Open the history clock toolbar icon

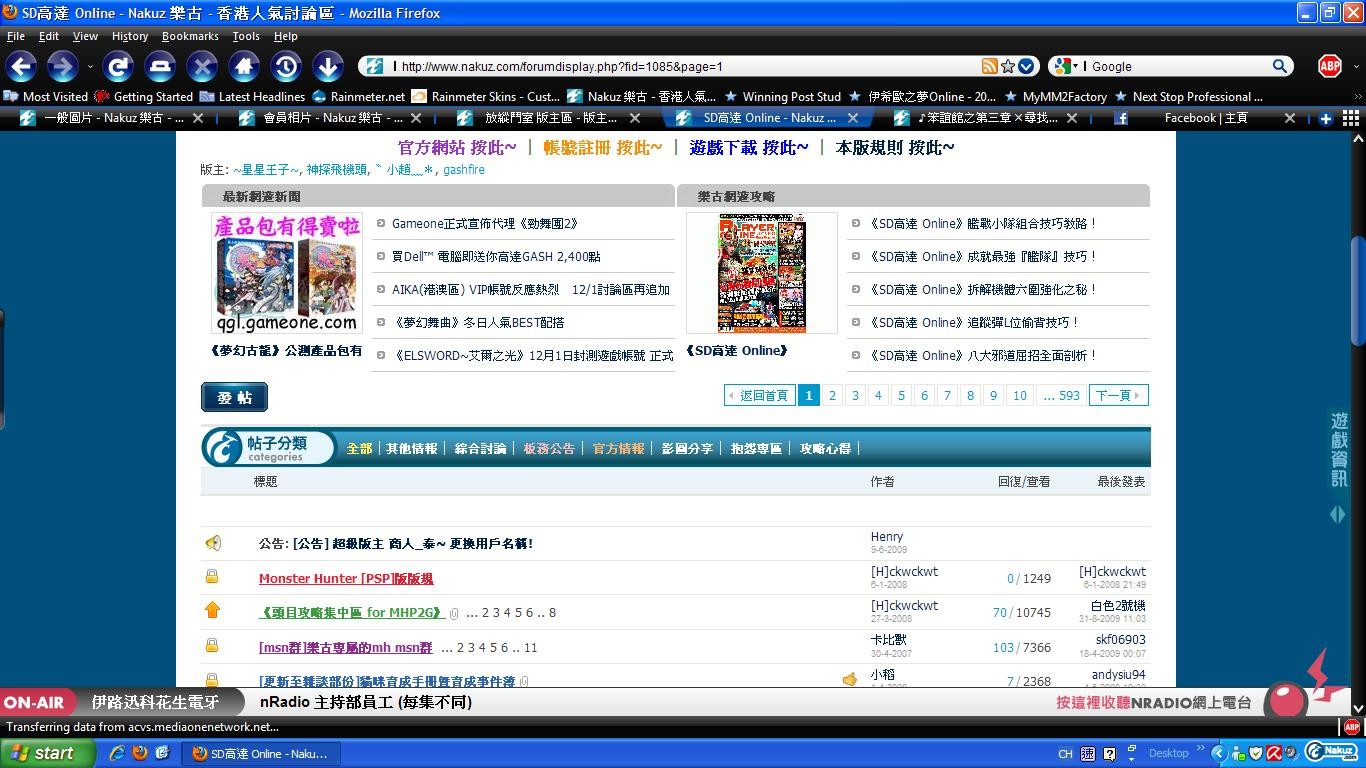(x=286, y=67)
